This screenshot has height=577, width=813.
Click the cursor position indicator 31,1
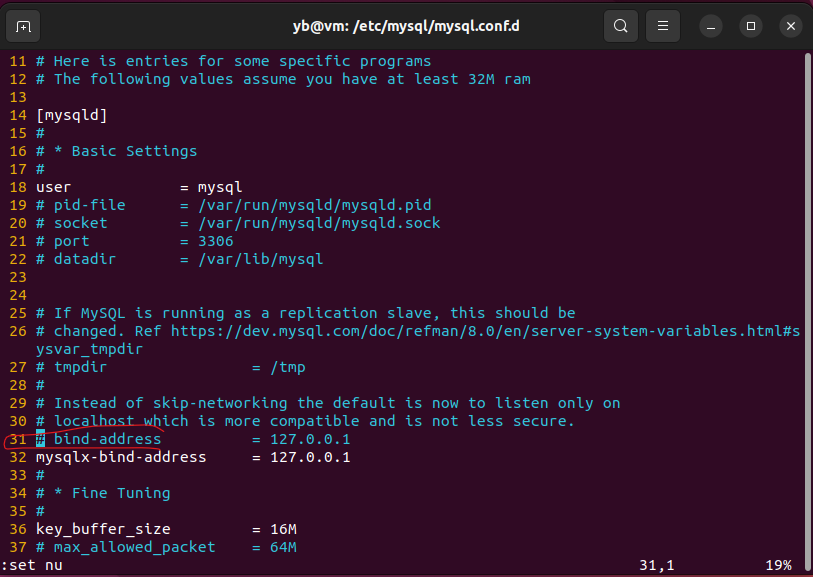(x=657, y=565)
